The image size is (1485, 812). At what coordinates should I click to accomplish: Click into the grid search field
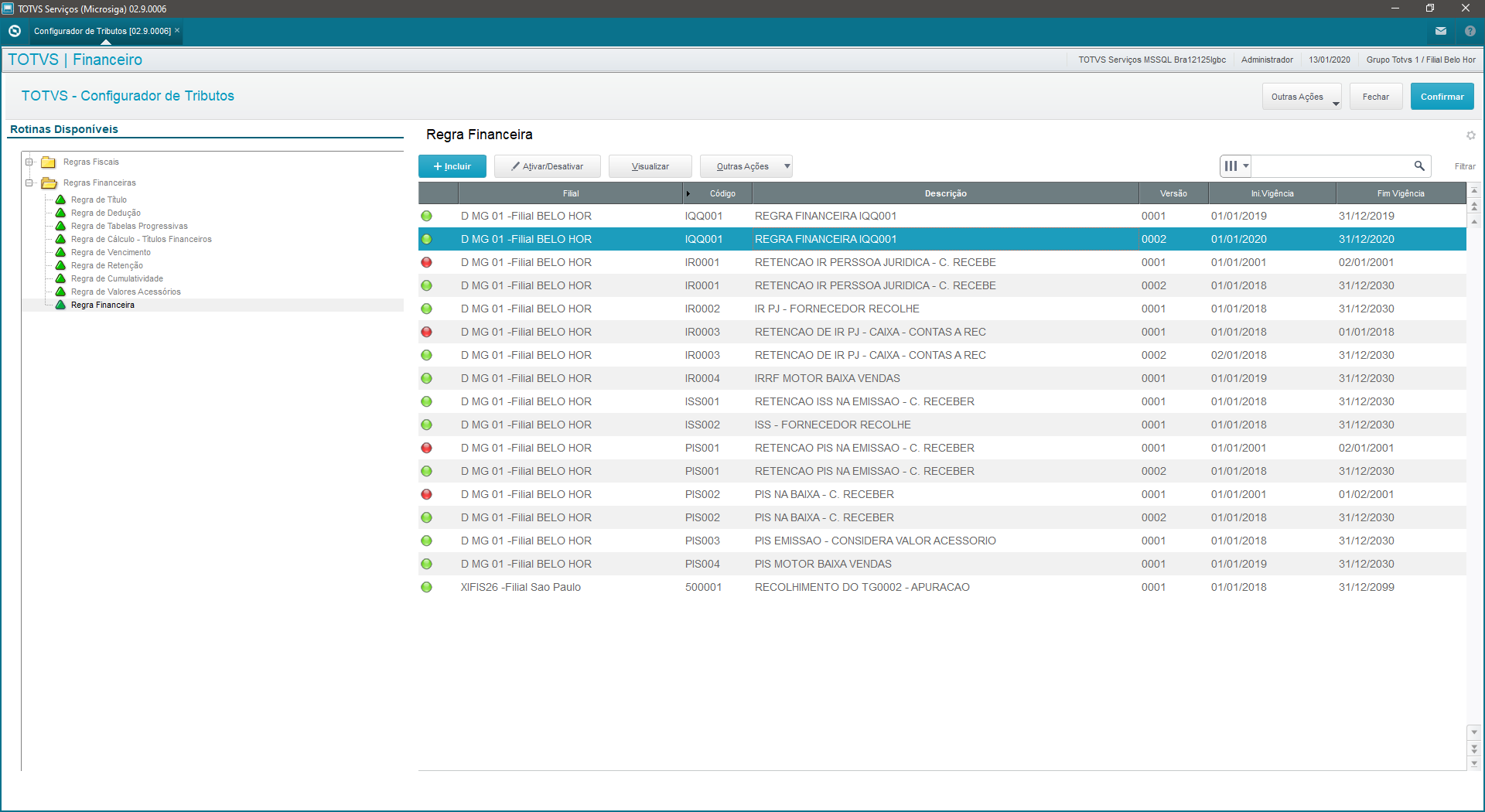[x=1332, y=165]
